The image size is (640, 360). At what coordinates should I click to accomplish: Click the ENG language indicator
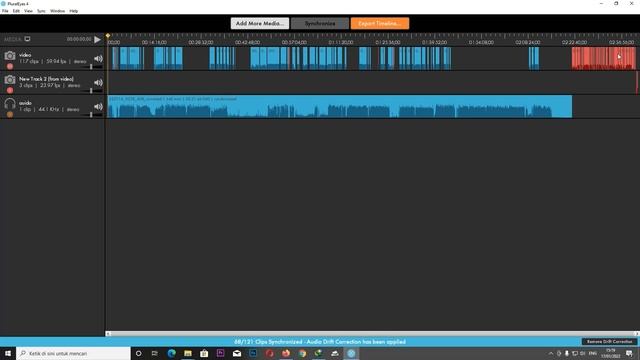pos(593,353)
